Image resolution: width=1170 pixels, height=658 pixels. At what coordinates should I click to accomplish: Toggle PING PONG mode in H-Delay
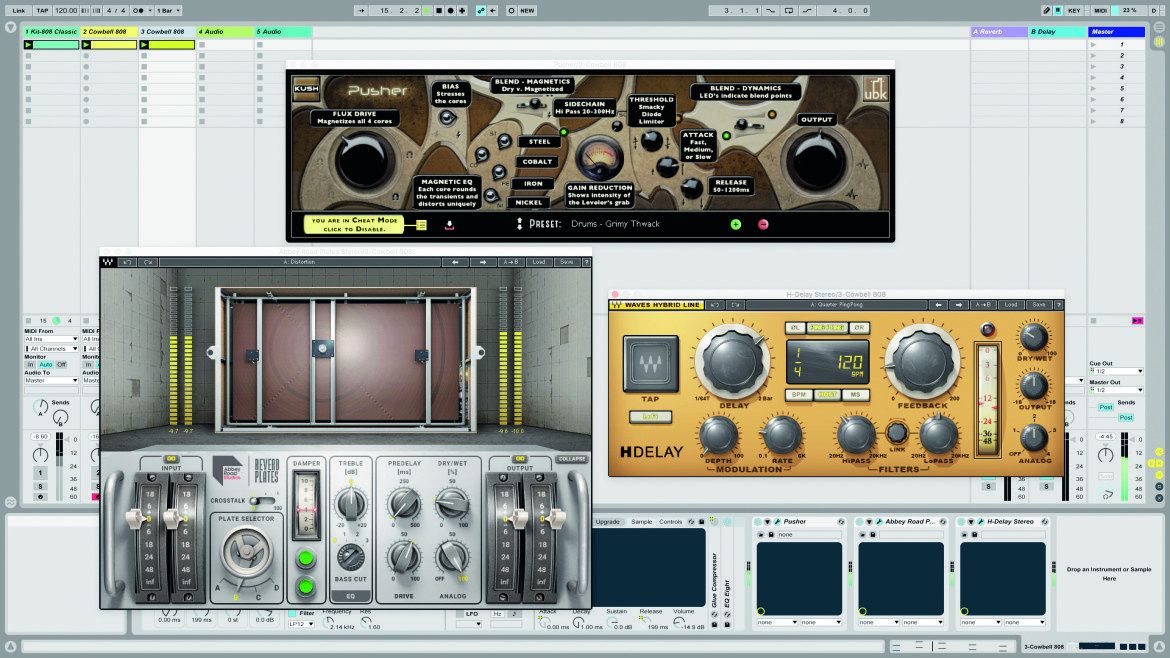click(827, 328)
